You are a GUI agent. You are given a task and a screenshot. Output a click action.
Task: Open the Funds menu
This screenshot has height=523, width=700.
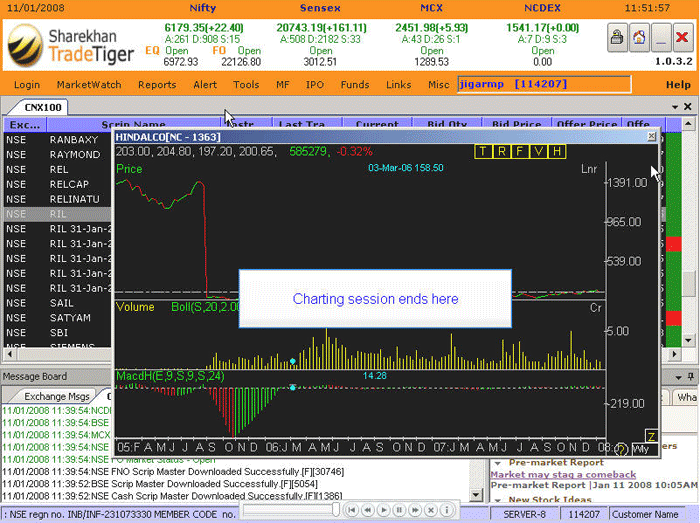pos(355,85)
